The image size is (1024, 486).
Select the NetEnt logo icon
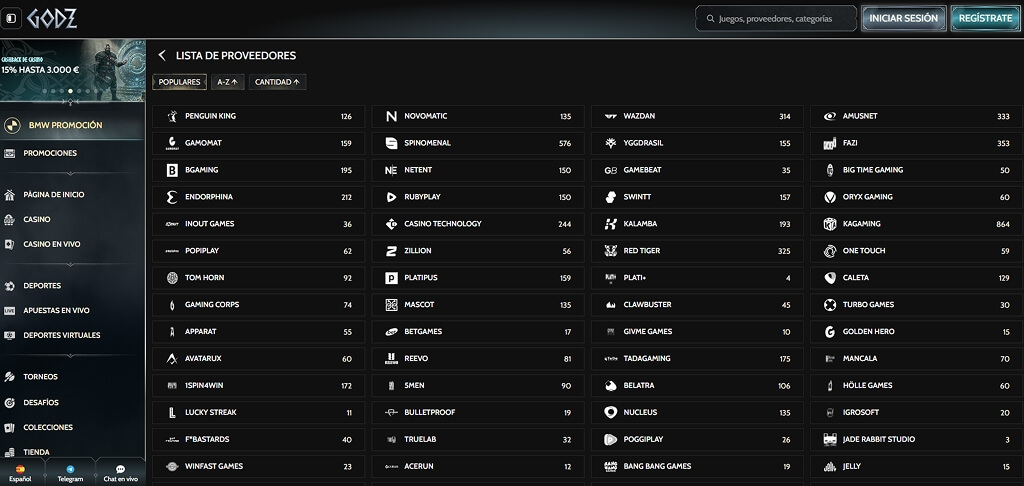point(391,170)
